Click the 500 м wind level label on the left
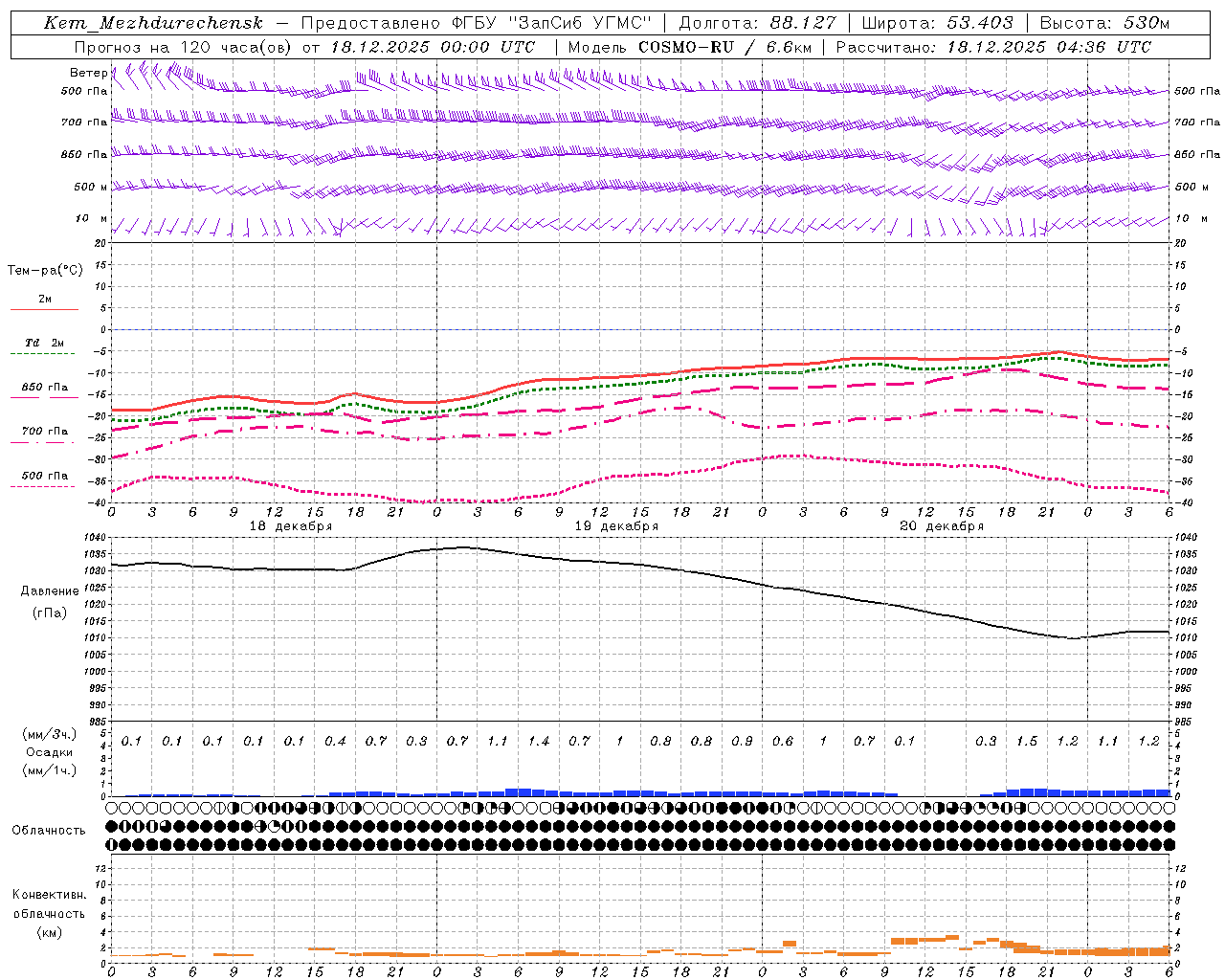This screenshot has width=1225, height=980. tap(90, 187)
